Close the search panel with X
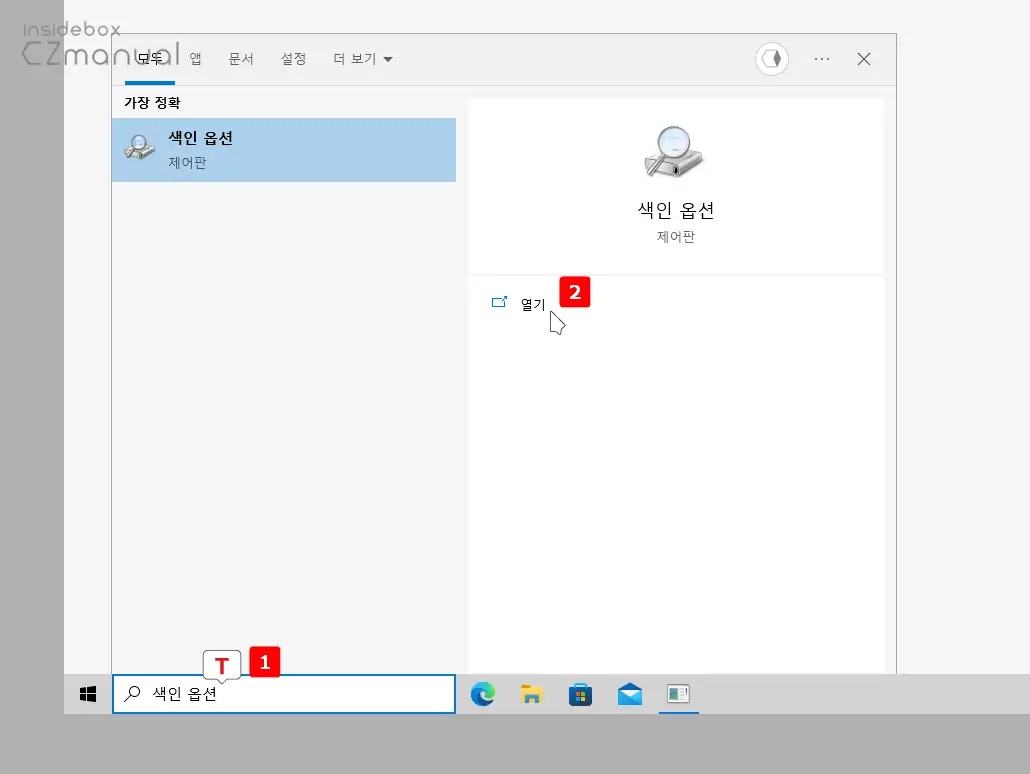The height and width of the screenshot is (774, 1030). click(864, 59)
